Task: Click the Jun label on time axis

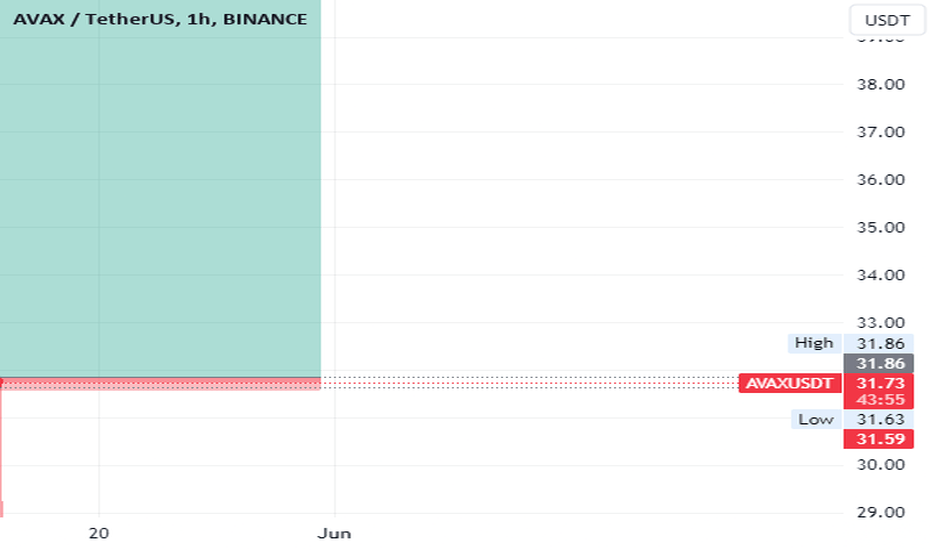Action: (x=334, y=533)
